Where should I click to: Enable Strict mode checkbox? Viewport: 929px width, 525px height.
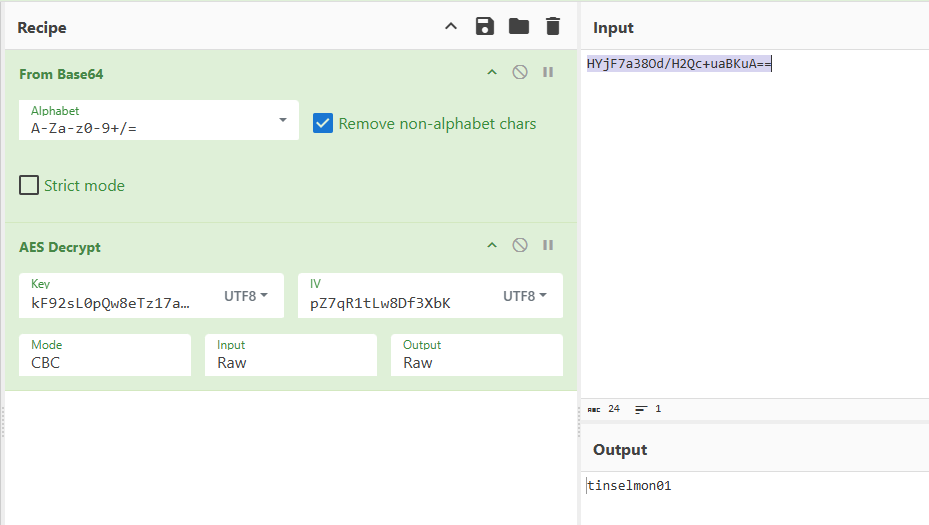point(30,186)
